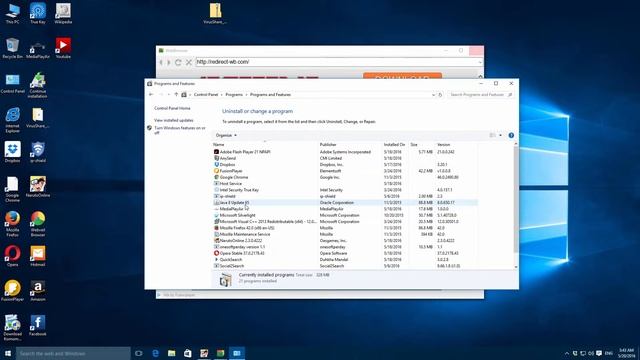Open Hotmail desktop shortcut

point(38,256)
